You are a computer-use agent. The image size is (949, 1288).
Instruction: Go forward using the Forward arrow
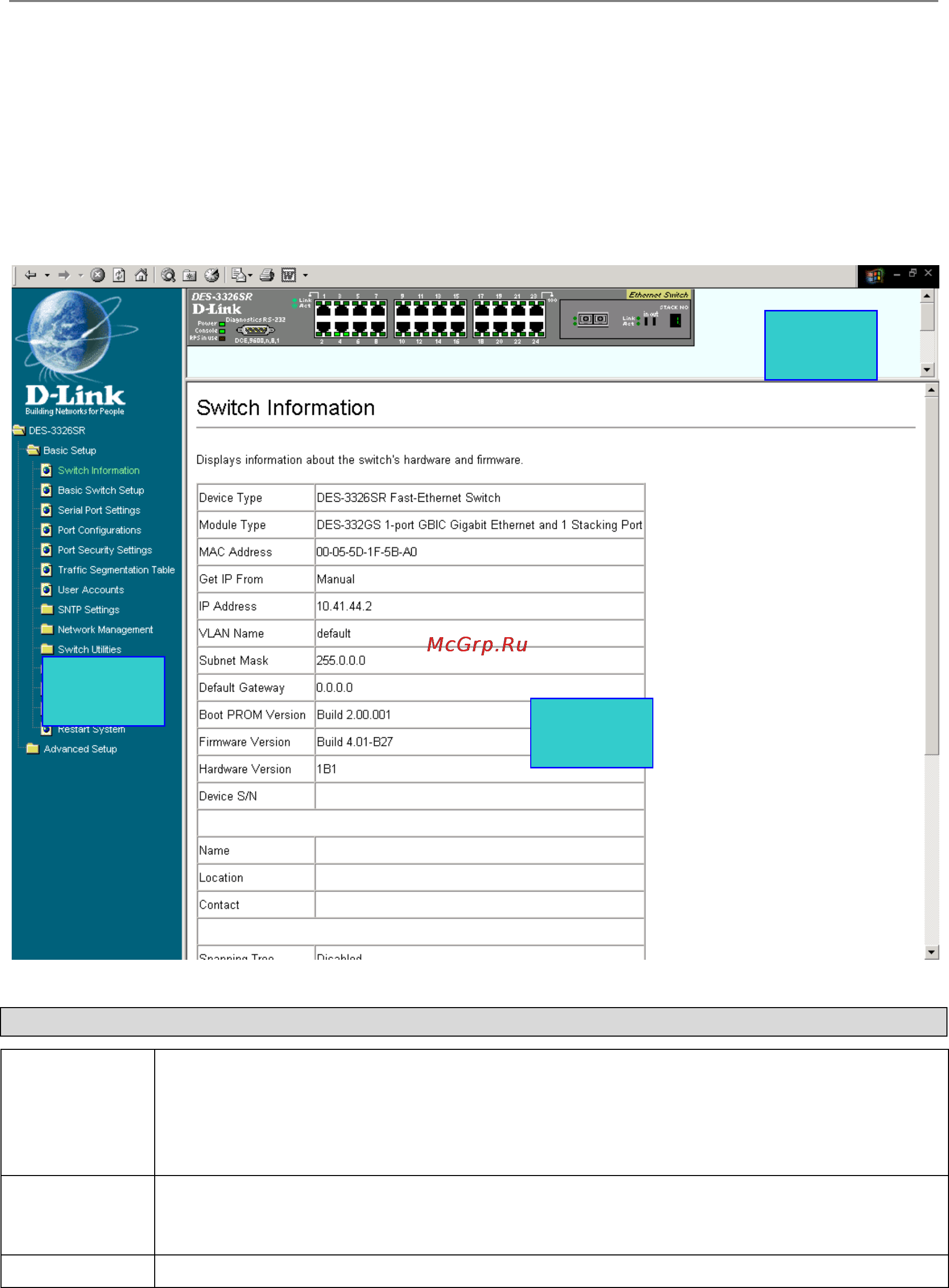(64, 275)
